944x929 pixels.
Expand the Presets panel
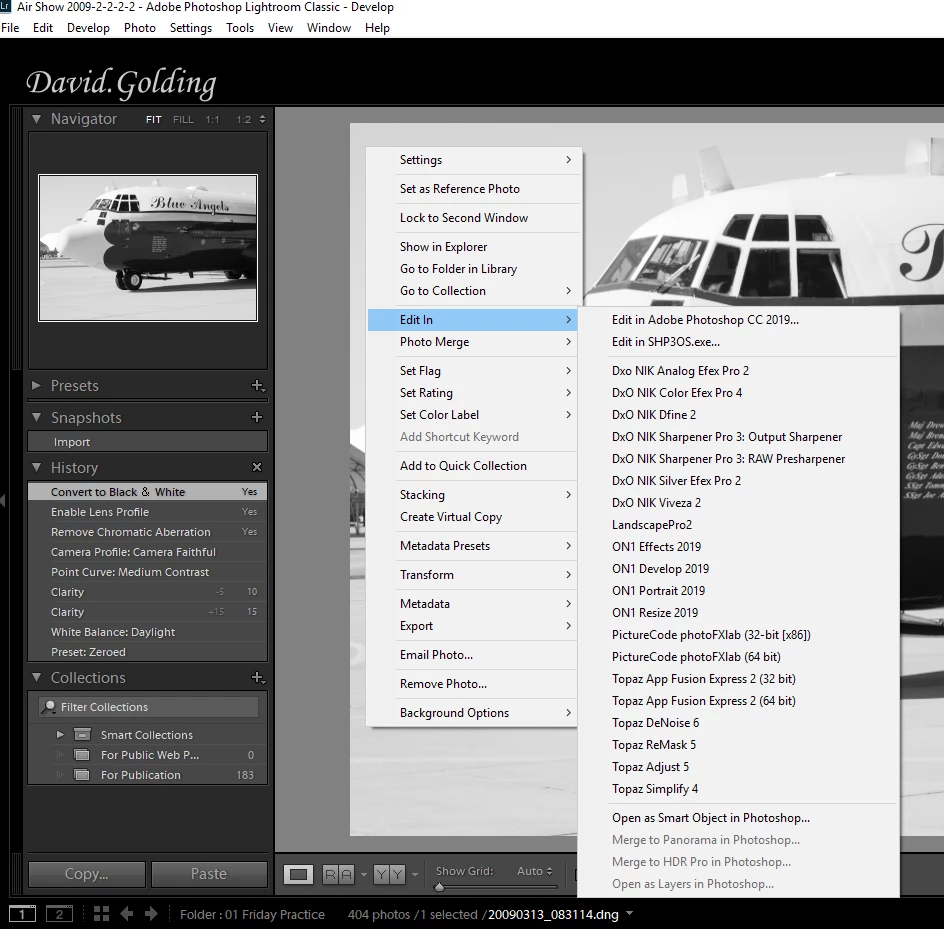click(x=36, y=385)
